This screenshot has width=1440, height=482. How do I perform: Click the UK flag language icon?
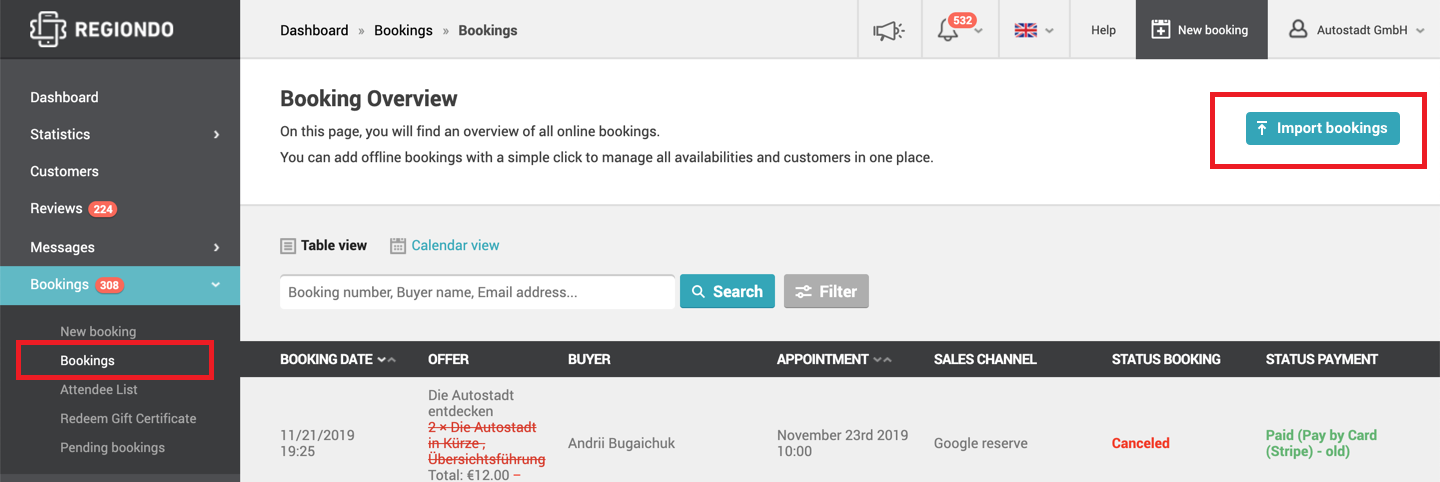[1025, 30]
